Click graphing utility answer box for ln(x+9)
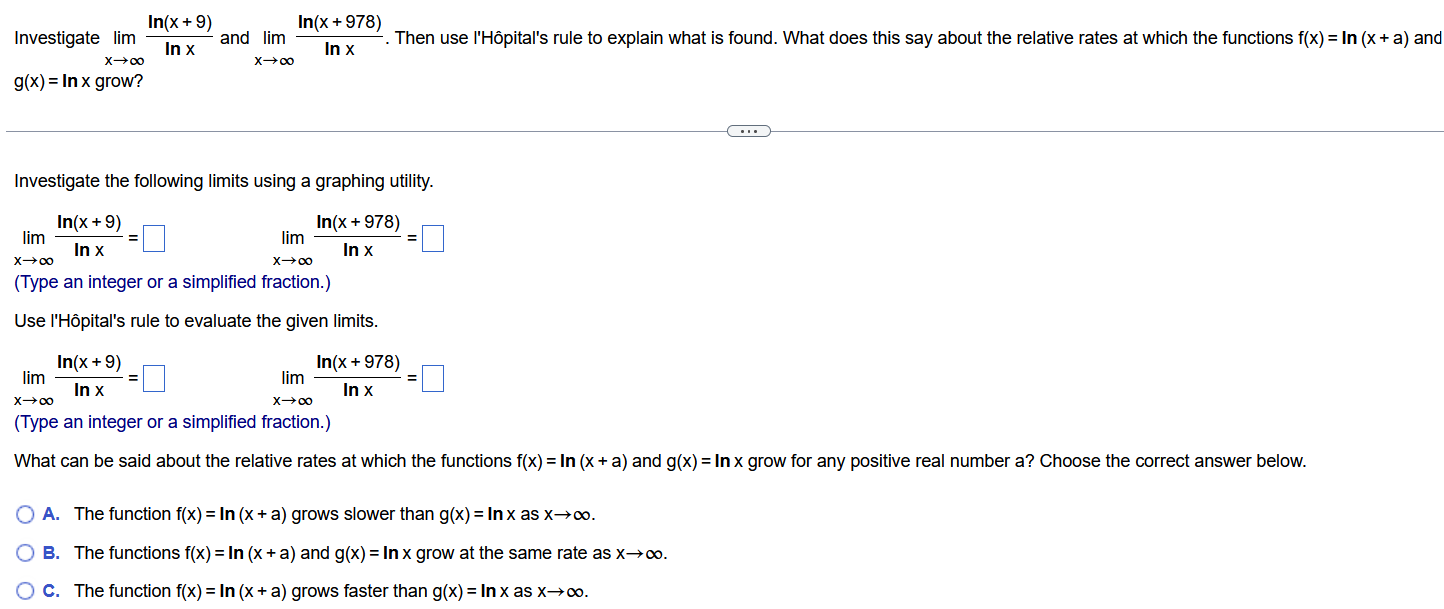 click(153, 238)
